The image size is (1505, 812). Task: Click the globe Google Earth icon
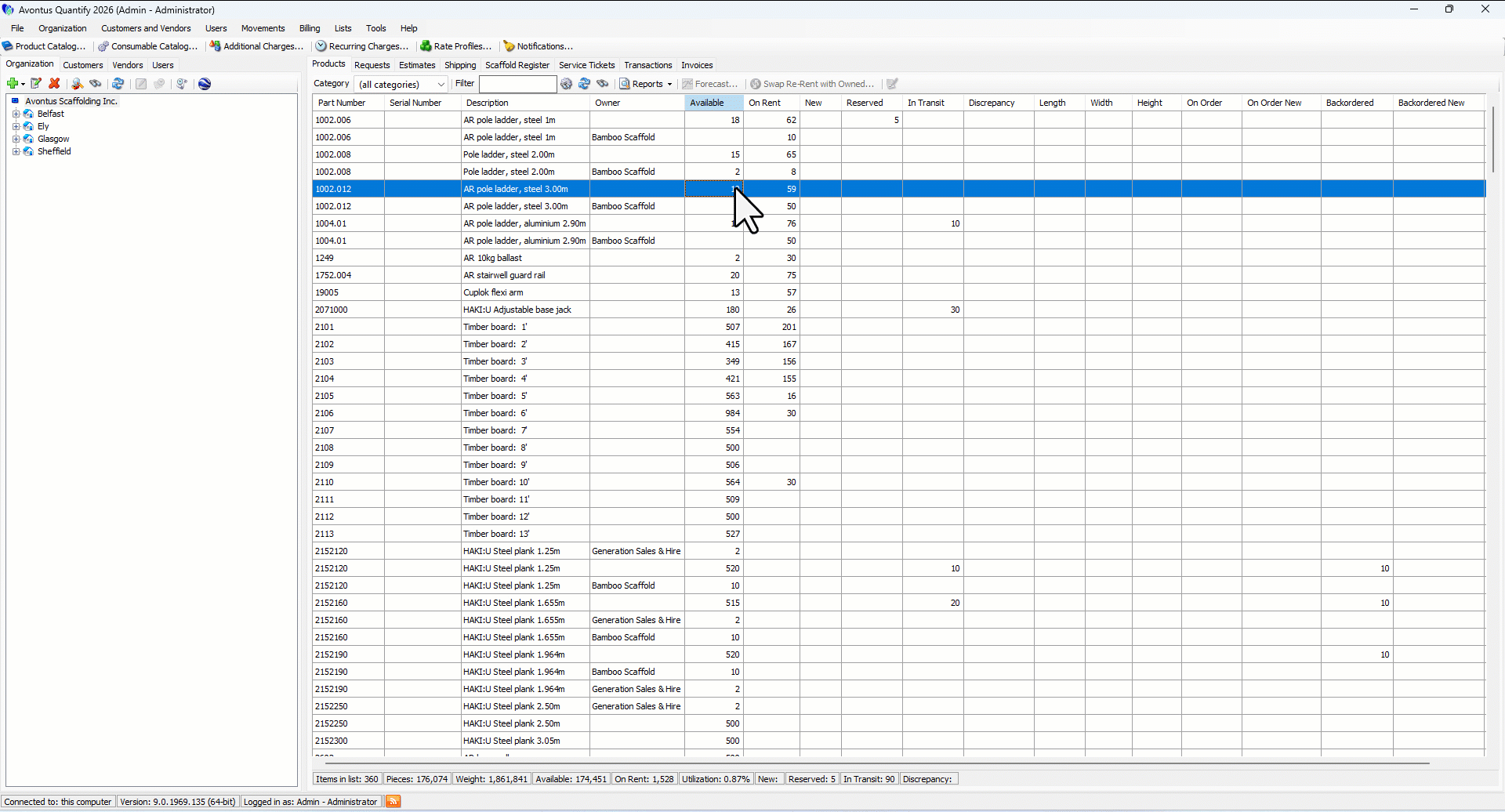click(x=205, y=84)
